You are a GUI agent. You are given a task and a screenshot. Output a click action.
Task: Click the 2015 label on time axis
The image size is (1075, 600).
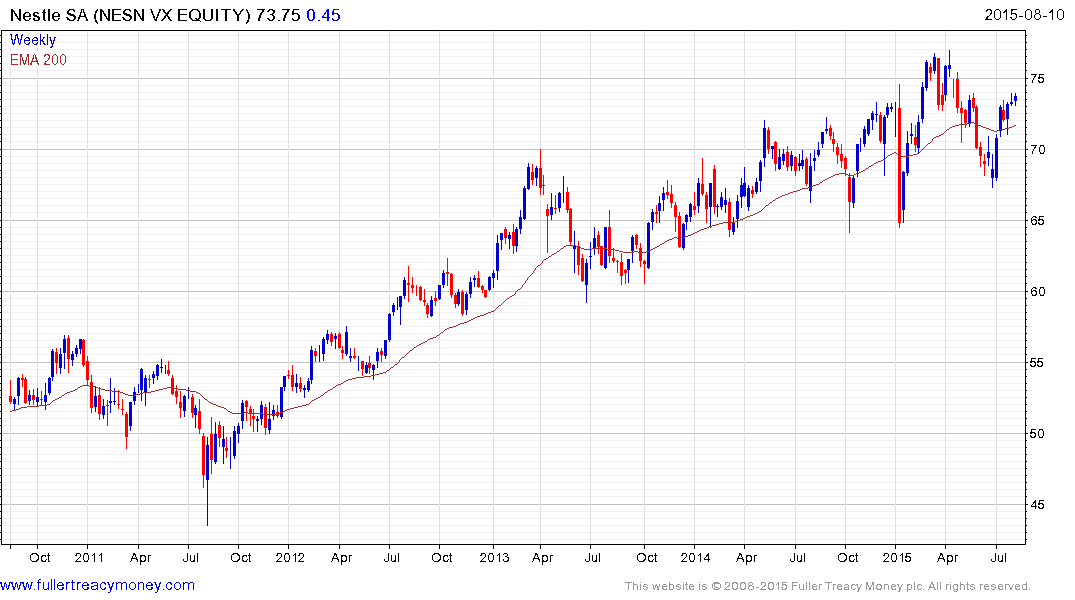point(897,557)
